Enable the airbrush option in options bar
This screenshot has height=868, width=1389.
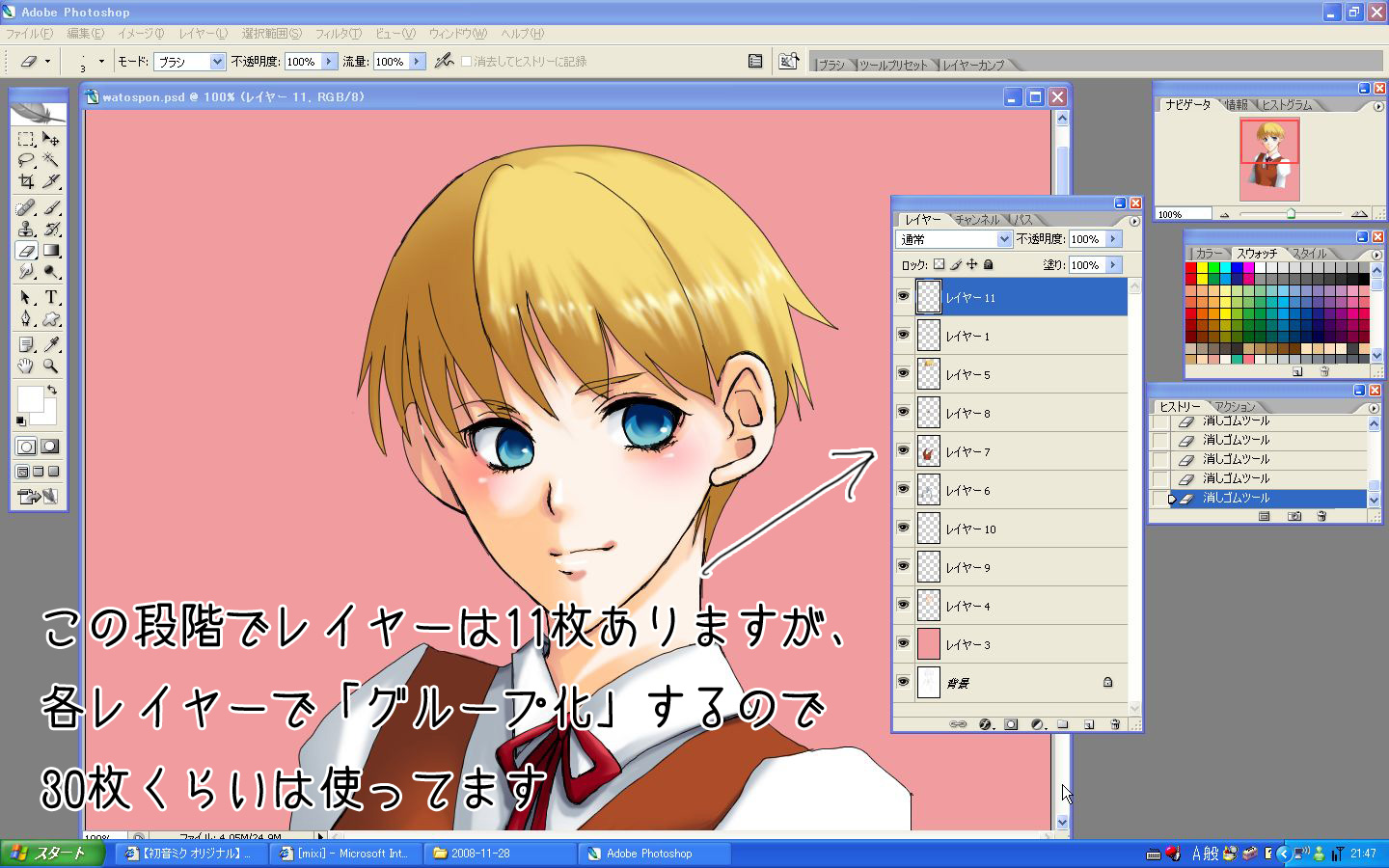point(444,61)
